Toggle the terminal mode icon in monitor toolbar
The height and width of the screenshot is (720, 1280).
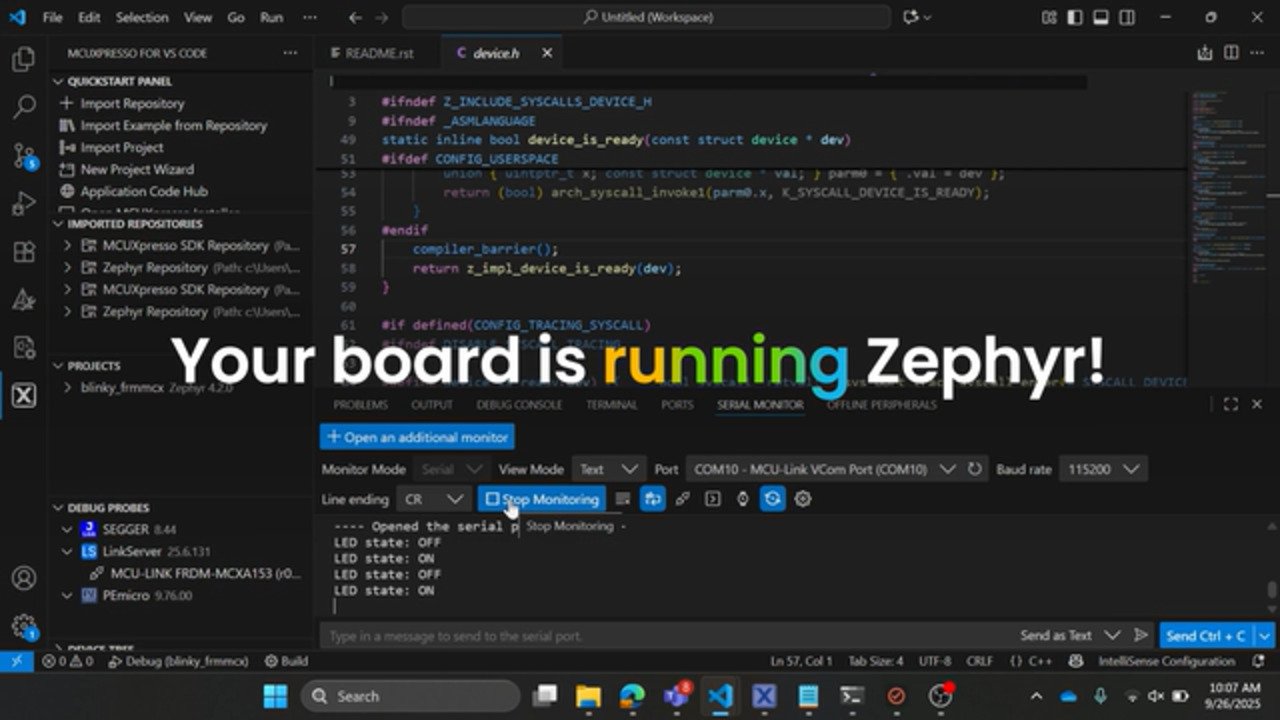tap(712, 499)
